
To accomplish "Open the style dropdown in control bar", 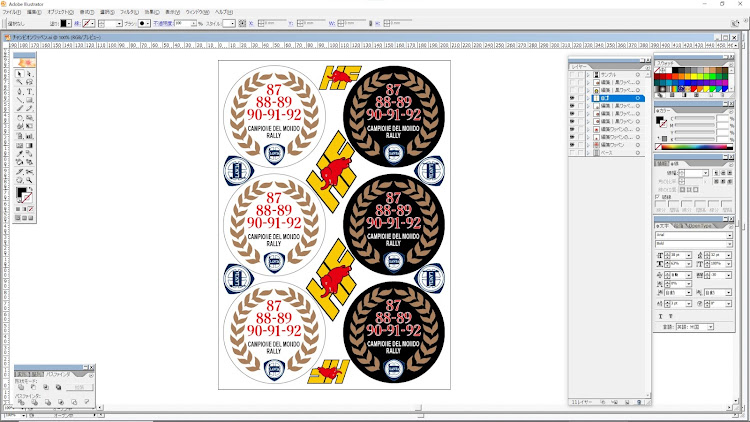I will (232, 23).
